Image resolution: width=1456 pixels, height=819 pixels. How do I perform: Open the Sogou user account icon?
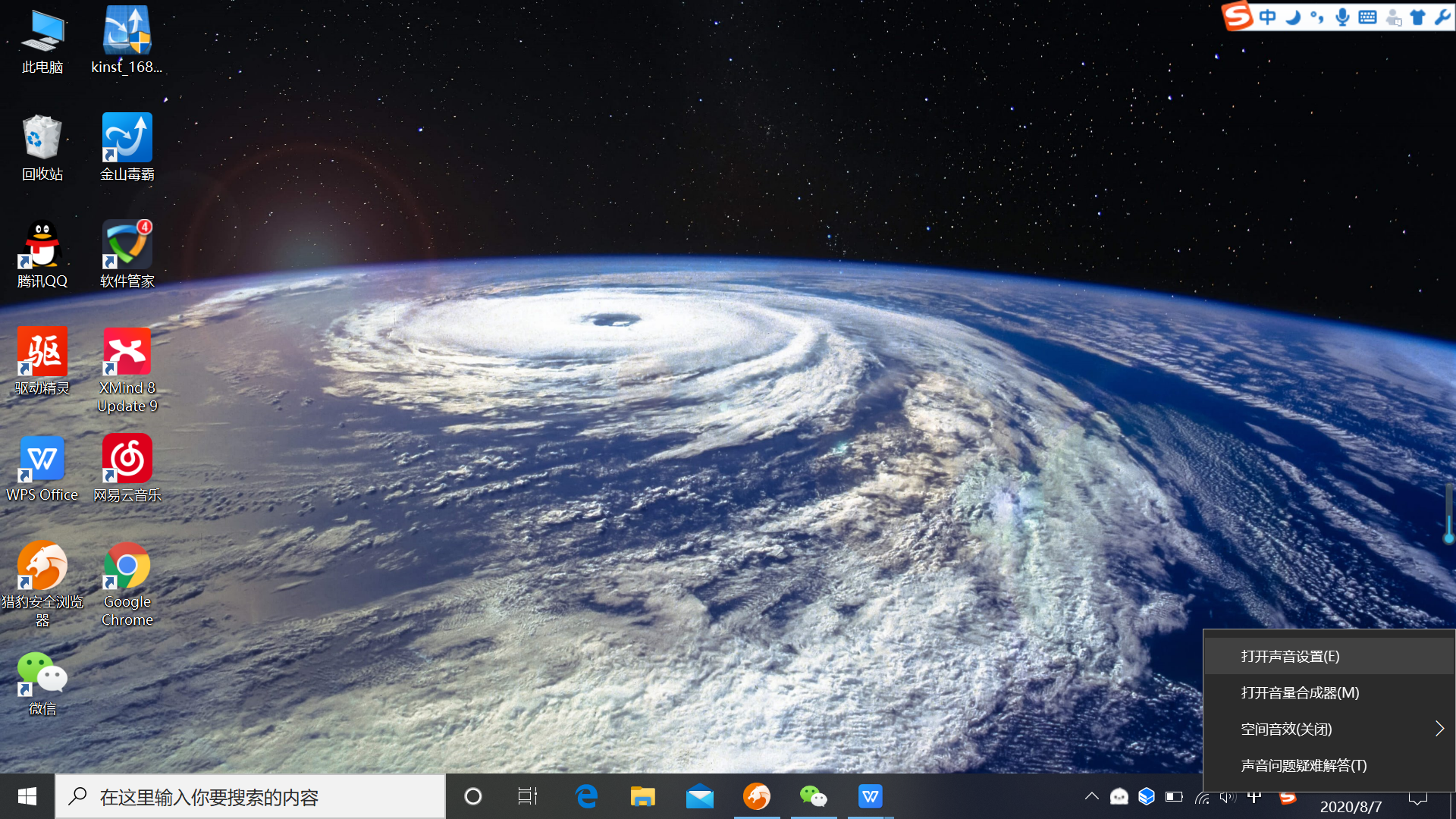tap(1393, 17)
